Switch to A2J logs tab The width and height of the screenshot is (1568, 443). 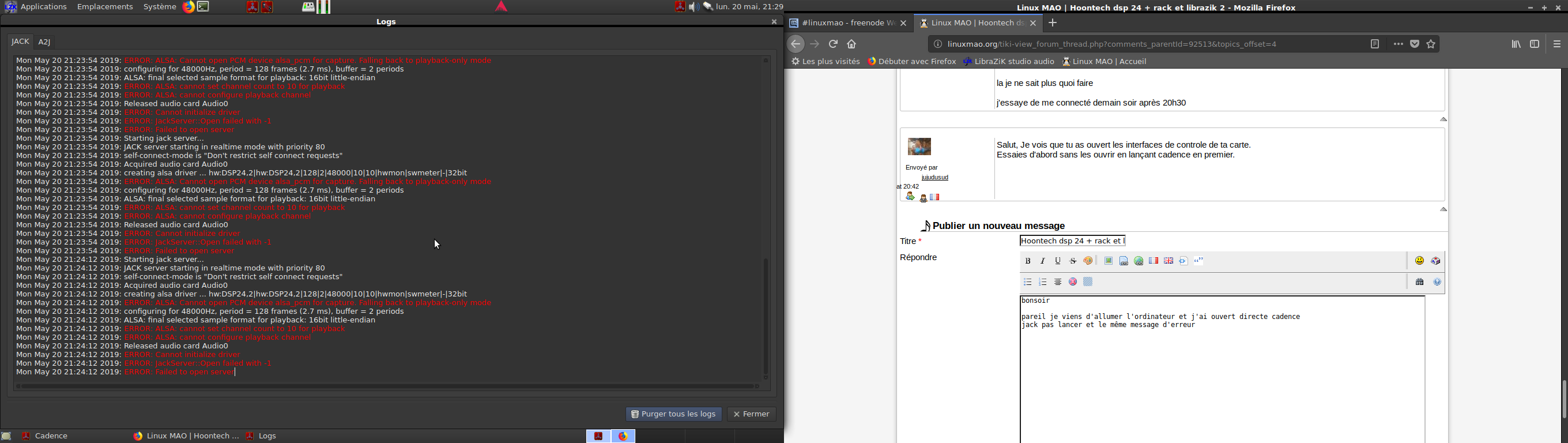pos(44,42)
